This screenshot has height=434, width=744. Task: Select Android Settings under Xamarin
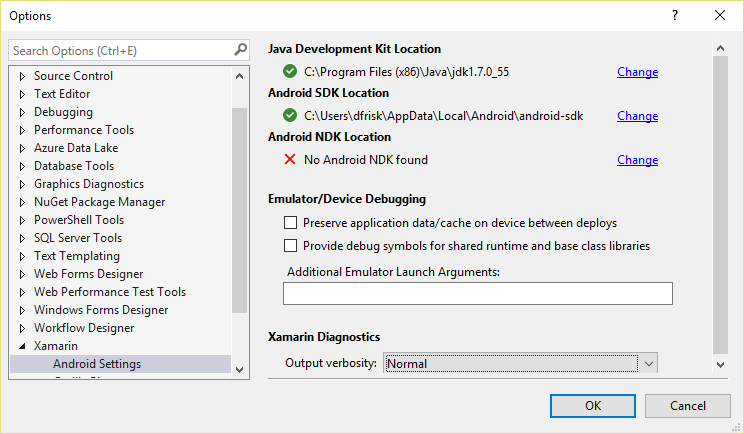[x=97, y=364]
